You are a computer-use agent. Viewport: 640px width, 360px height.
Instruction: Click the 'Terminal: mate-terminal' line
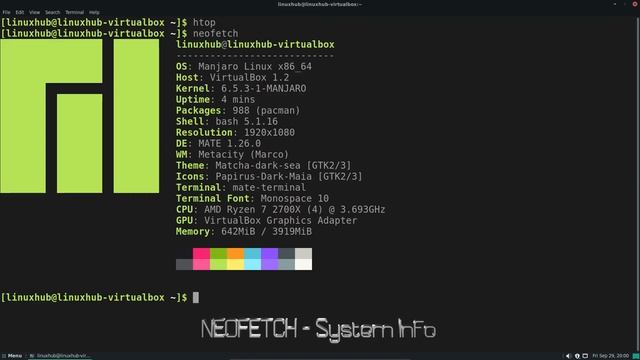tap(241, 188)
